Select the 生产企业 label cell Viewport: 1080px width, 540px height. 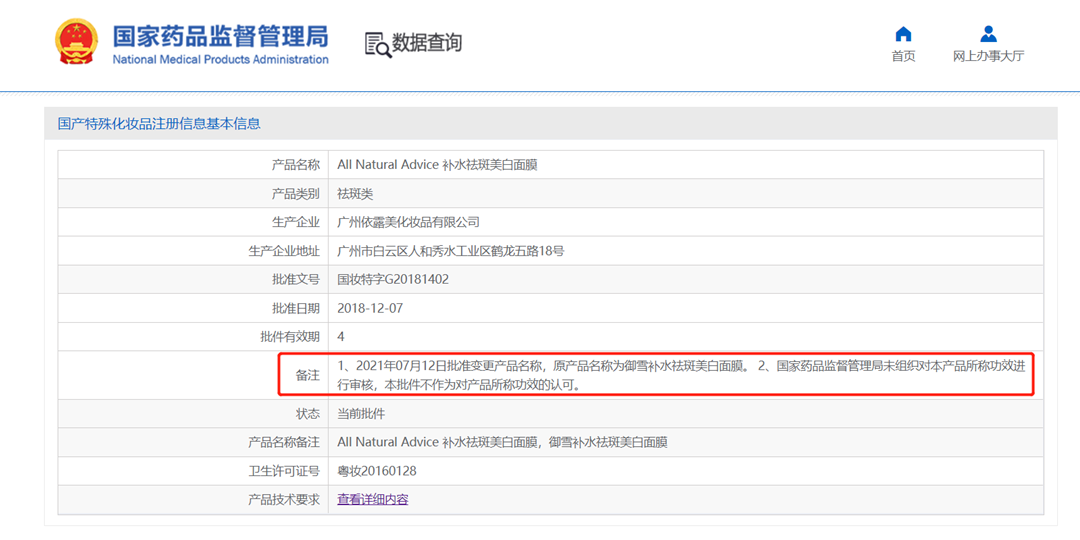[193, 222]
